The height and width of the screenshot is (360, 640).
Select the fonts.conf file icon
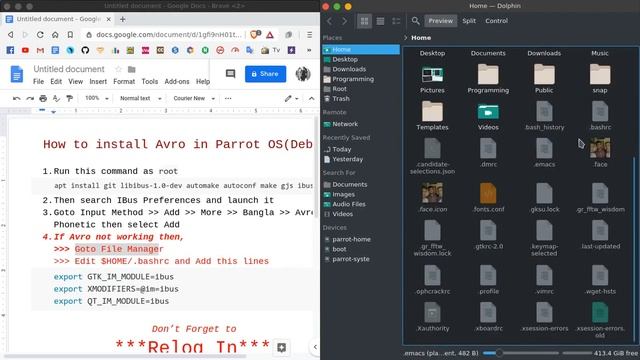[x=488, y=193]
